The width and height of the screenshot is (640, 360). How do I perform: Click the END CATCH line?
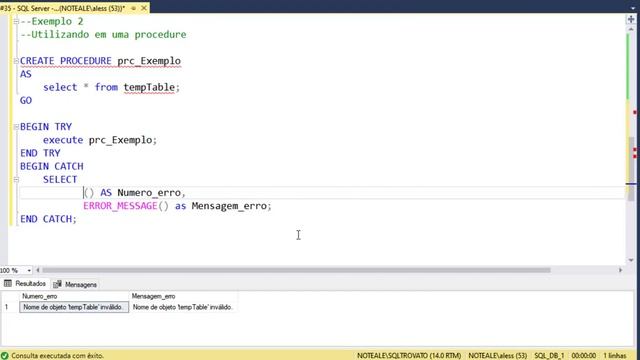[48, 219]
